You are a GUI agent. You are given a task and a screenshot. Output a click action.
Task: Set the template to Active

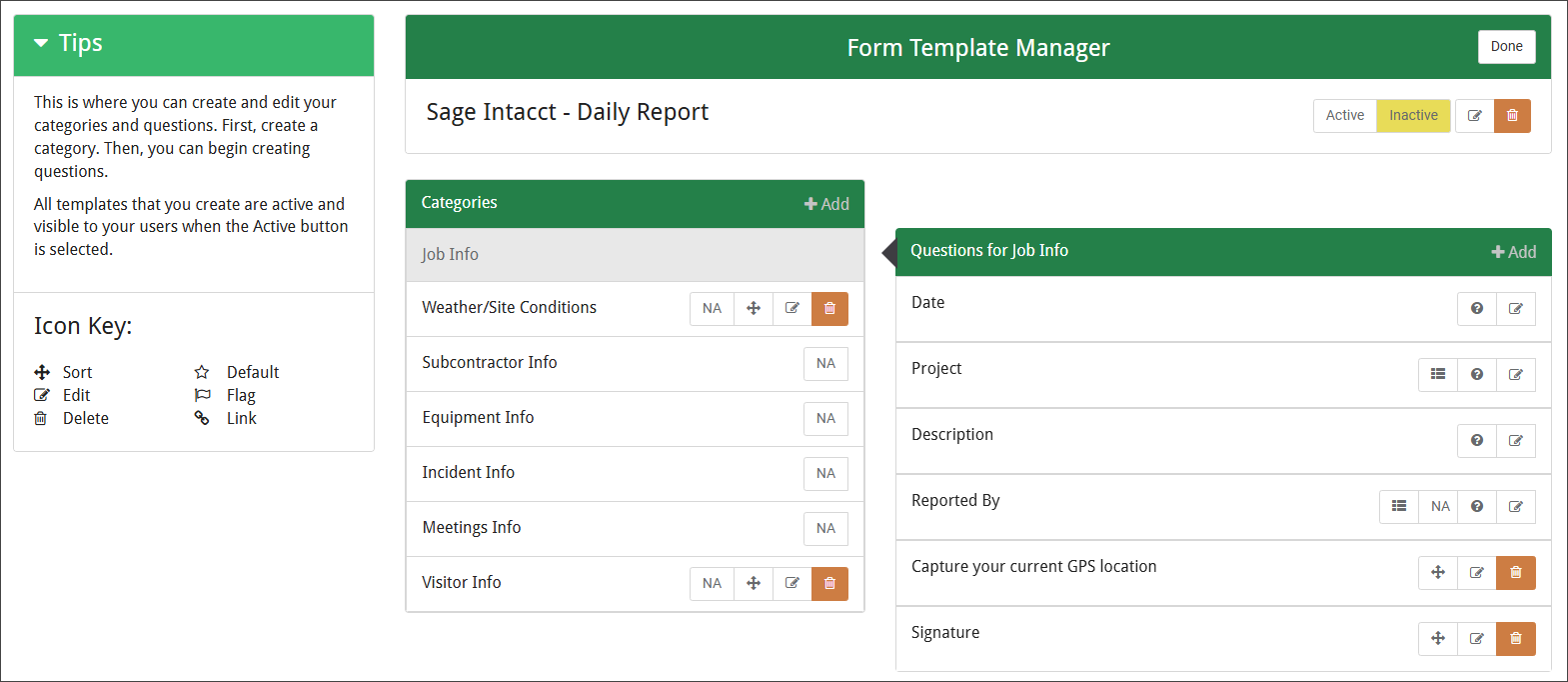[1344, 116]
